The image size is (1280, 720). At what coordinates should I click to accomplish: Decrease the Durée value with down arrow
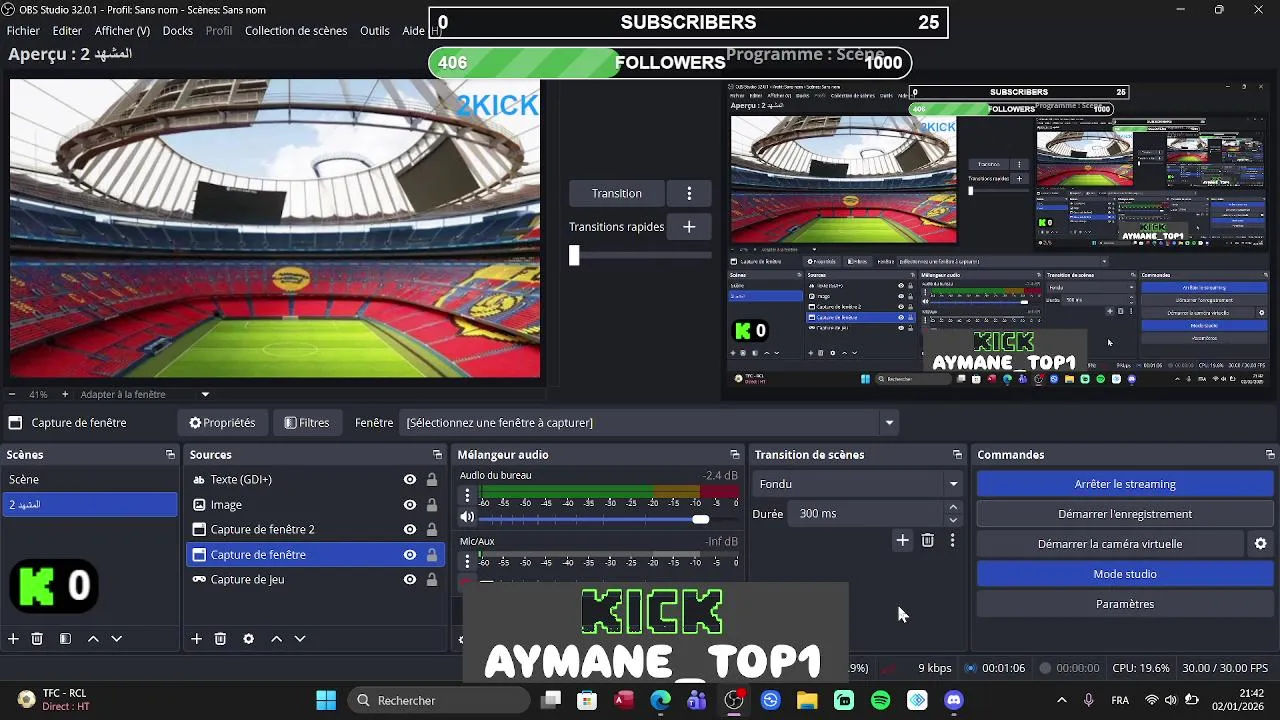(953, 520)
